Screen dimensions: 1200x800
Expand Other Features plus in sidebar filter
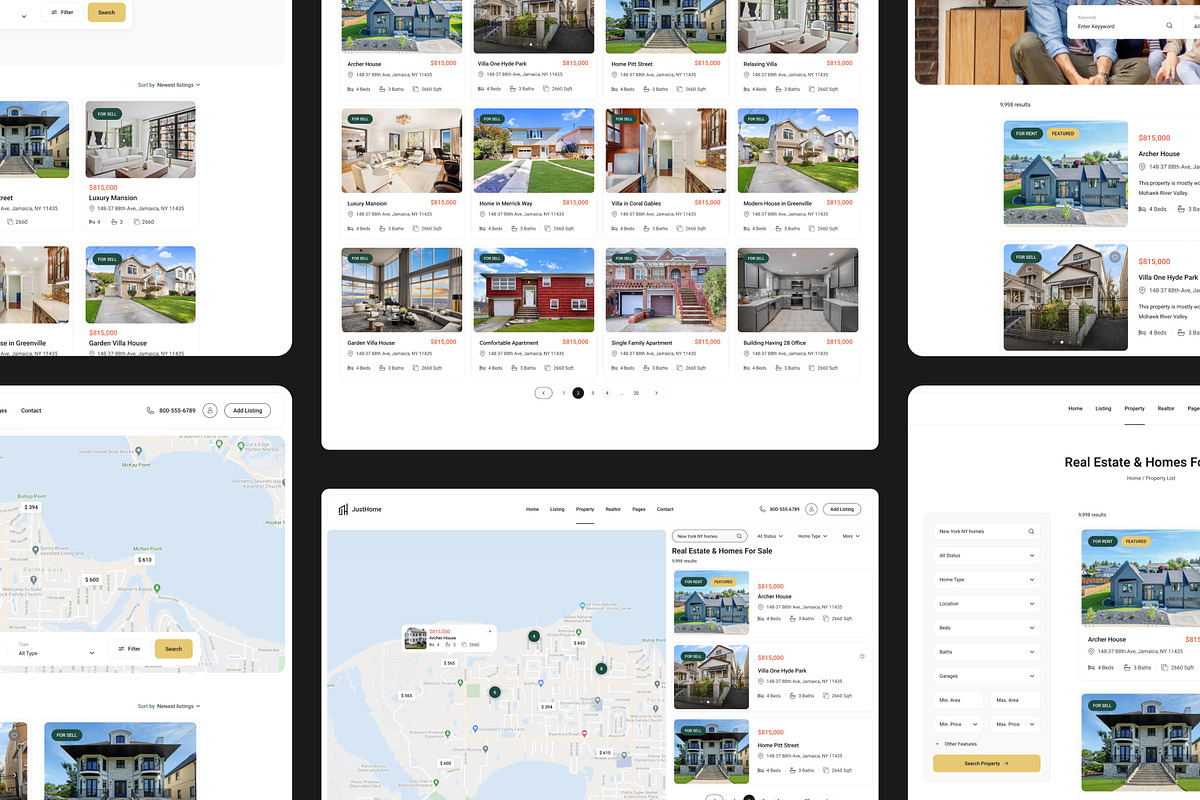[x=938, y=744]
